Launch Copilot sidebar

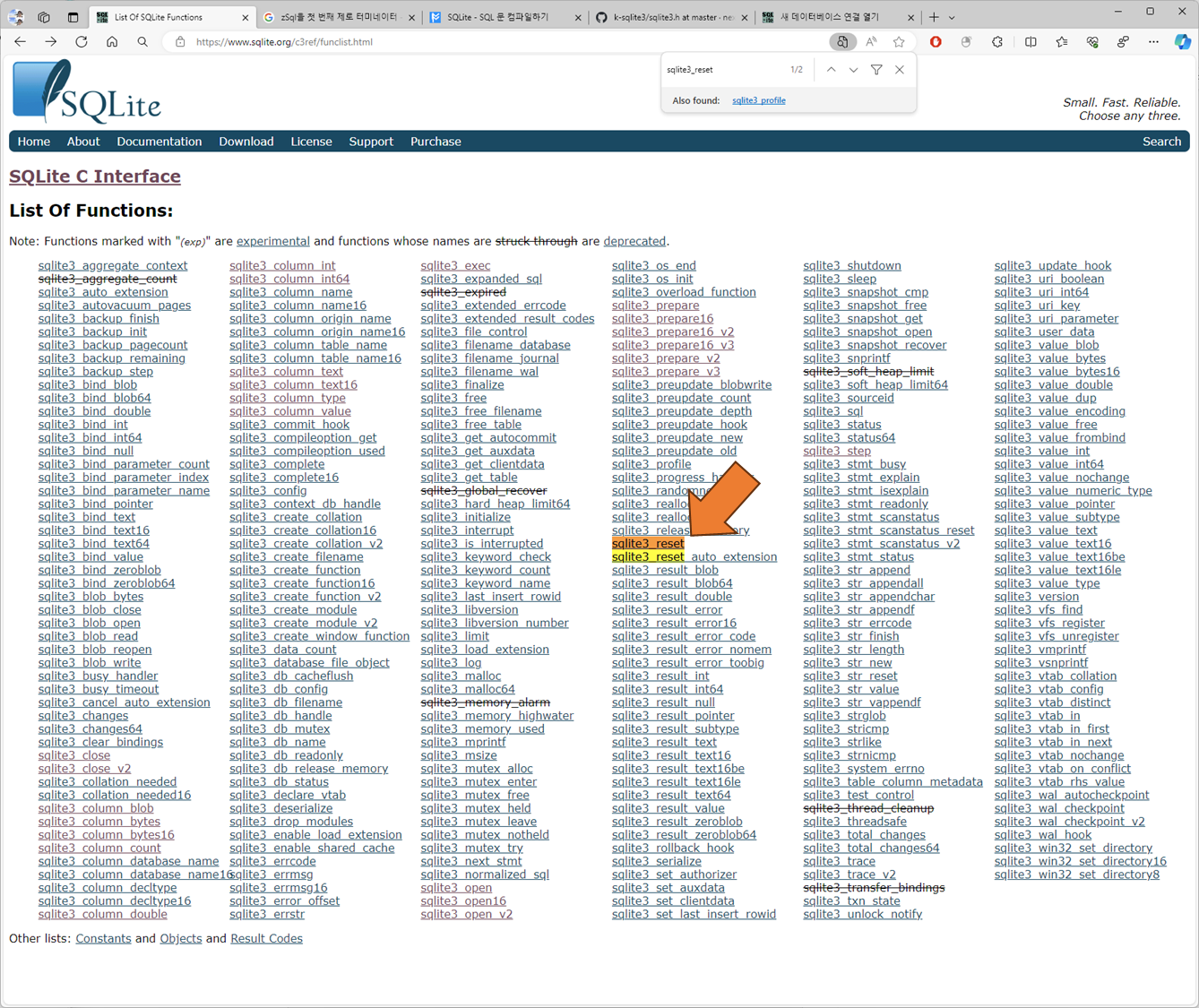(1183, 42)
